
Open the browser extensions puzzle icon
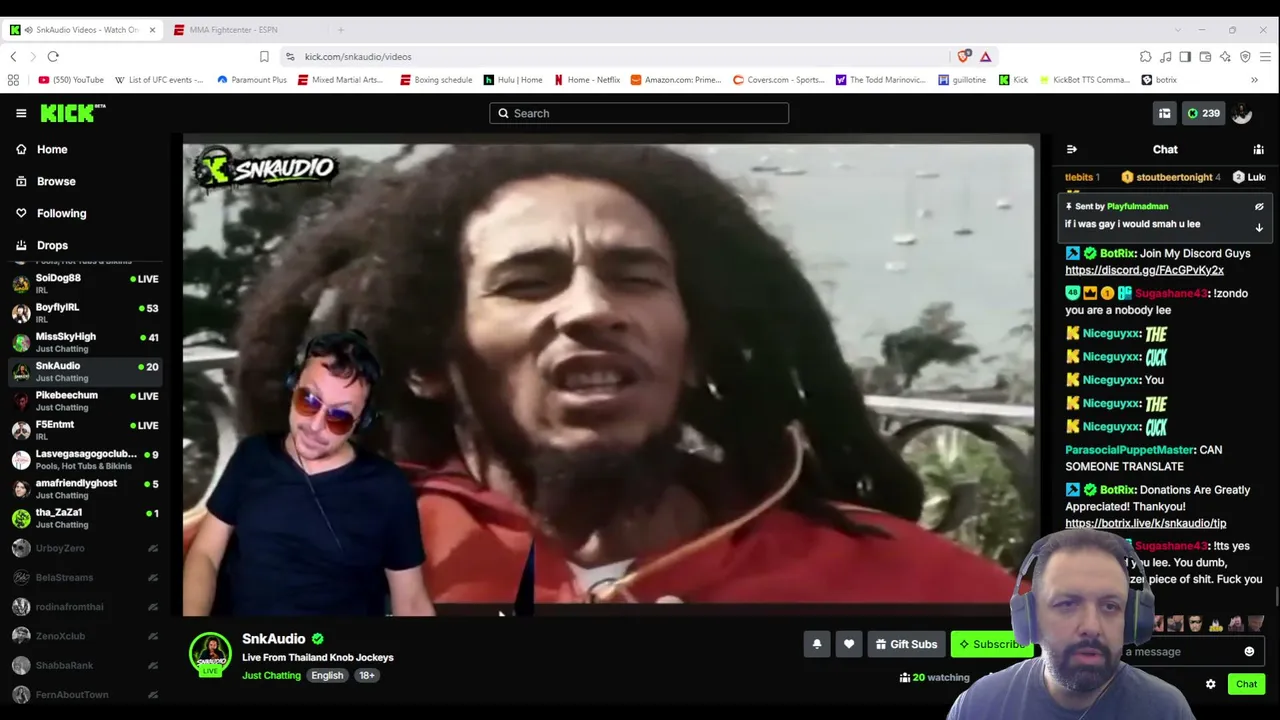[x=1145, y=56]
